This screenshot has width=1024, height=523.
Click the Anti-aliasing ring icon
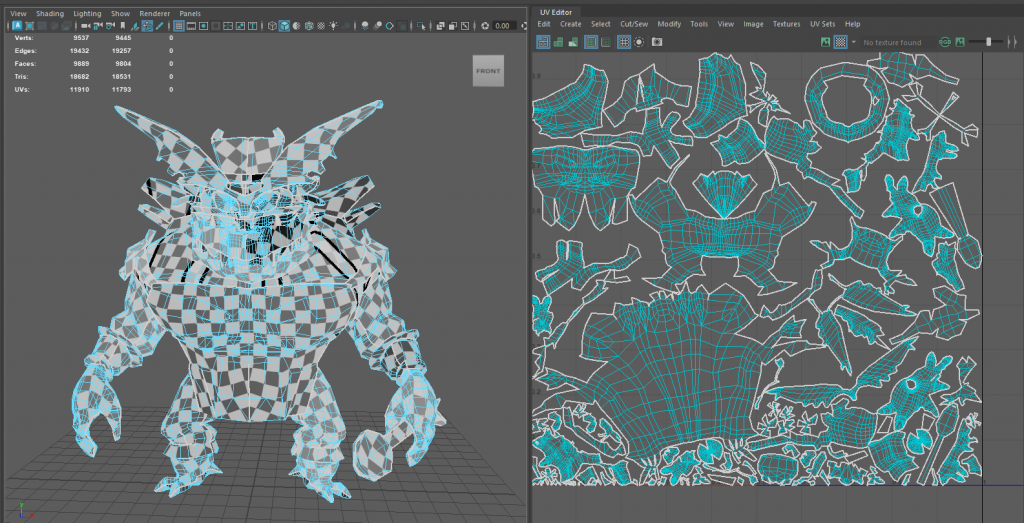point(390,26)
